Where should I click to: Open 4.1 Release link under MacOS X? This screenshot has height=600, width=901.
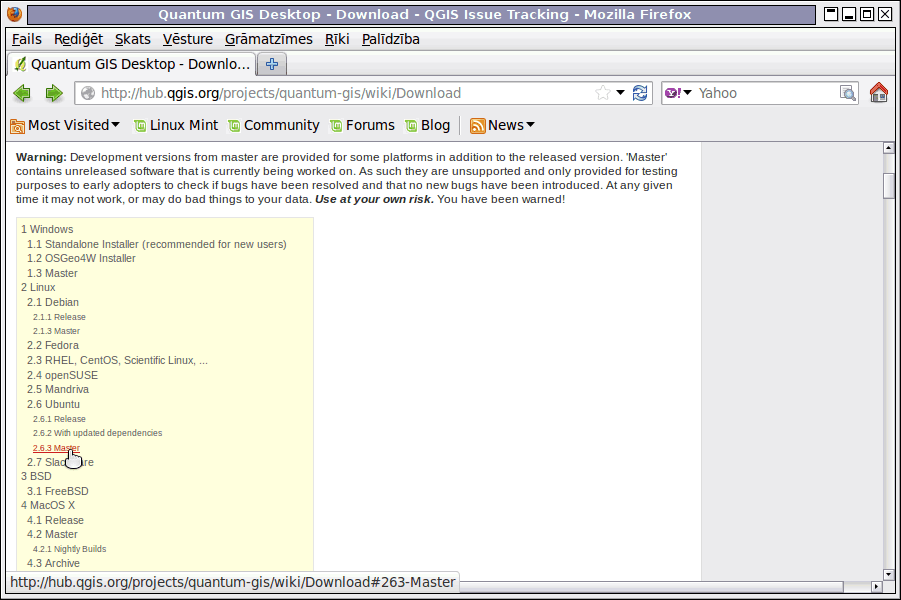click(55, 520)
